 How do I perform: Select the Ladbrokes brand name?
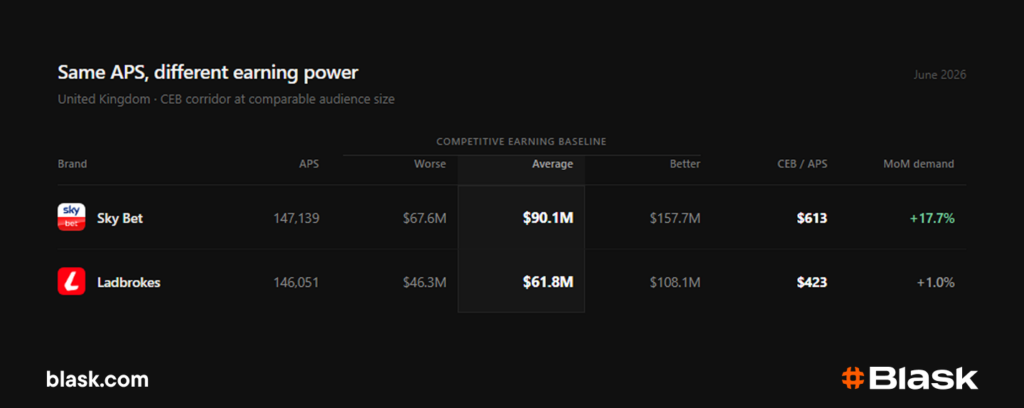coord(129,283)
